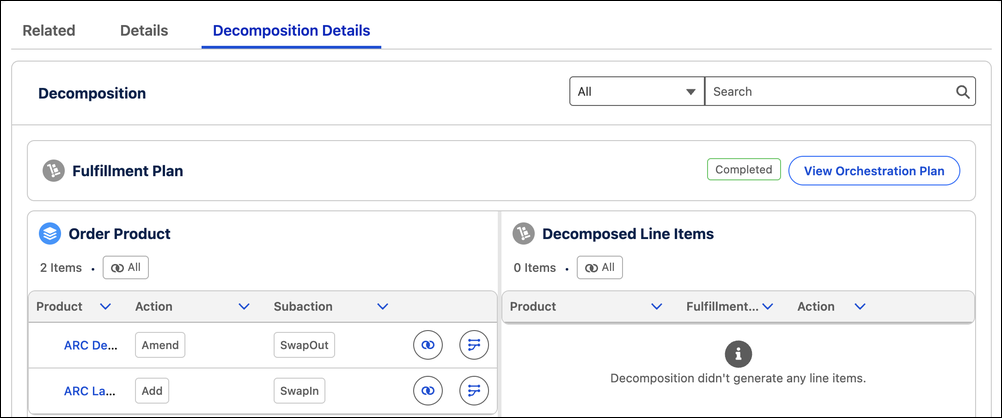Viewport: 1002px width, 418px height.
Task: Open the ARC De... product link
Action: (91, 345)
